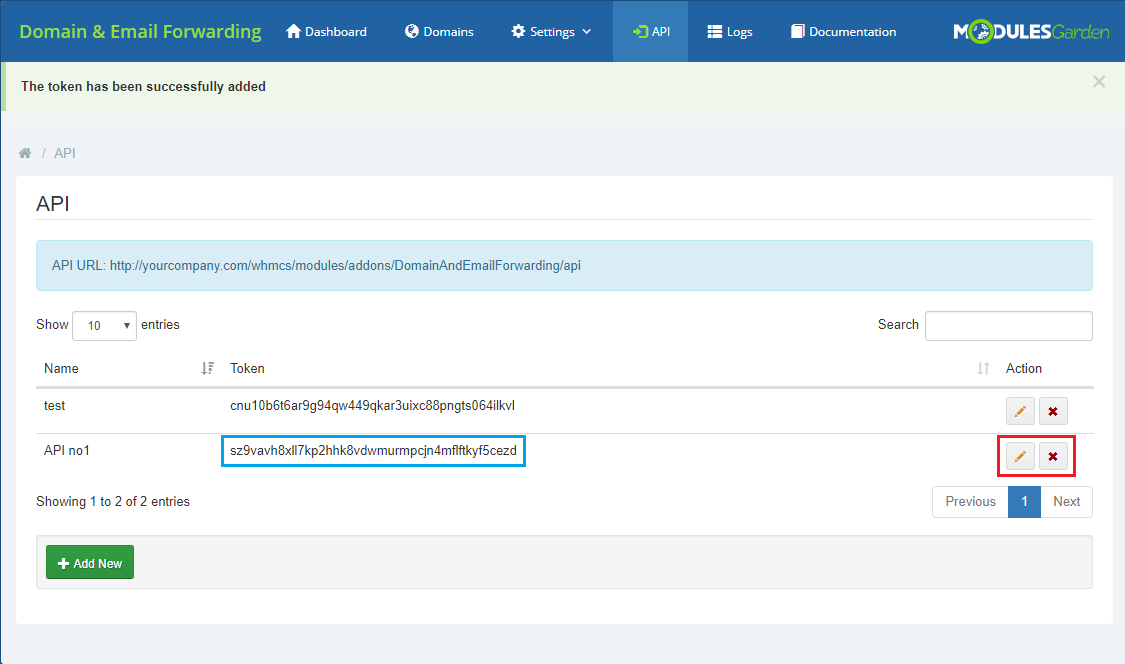
Task: Click the API URL text
Action: pyautogui.click(x=316, y=266)
